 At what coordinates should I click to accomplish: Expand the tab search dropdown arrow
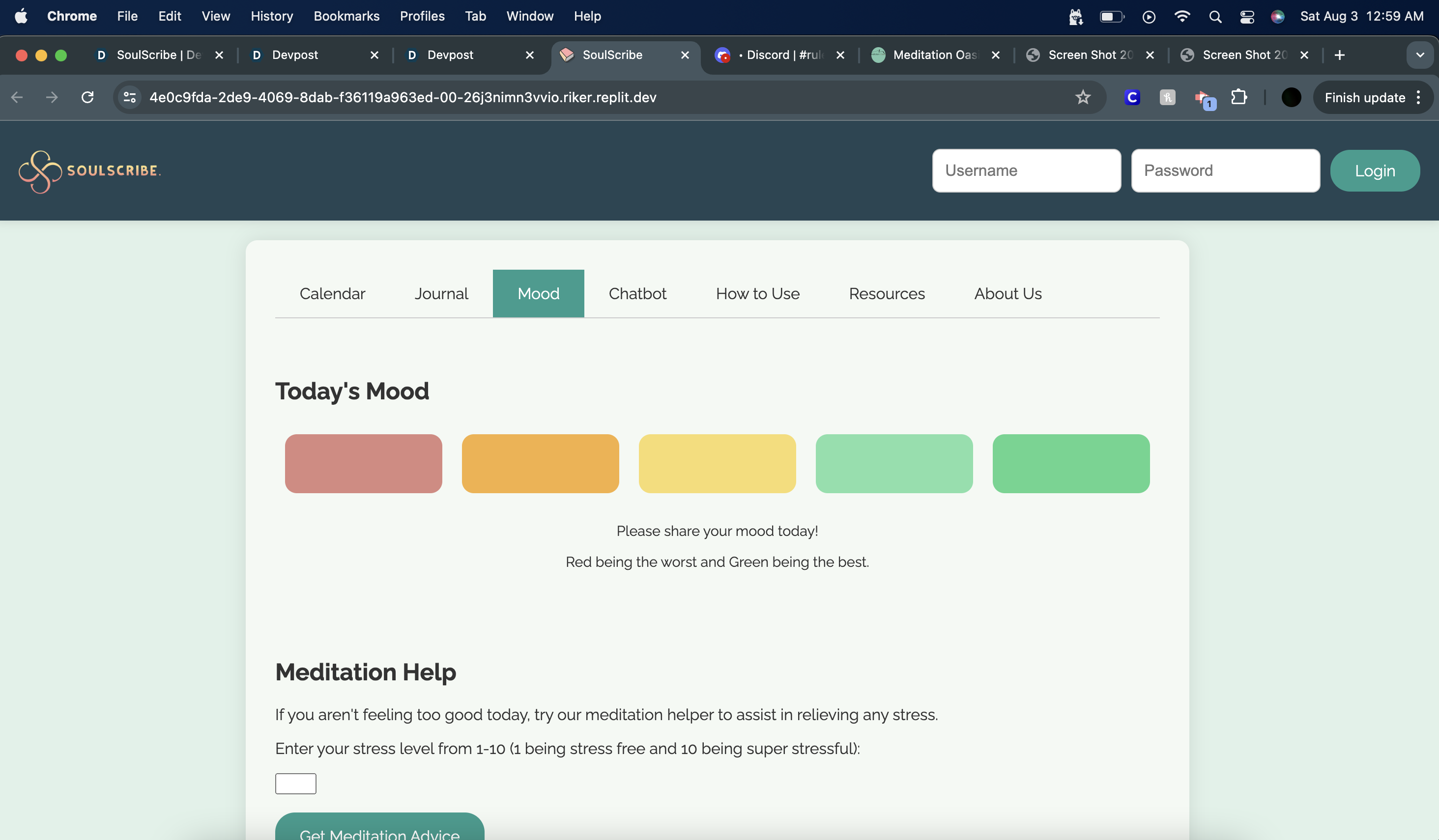(1419, 55)
